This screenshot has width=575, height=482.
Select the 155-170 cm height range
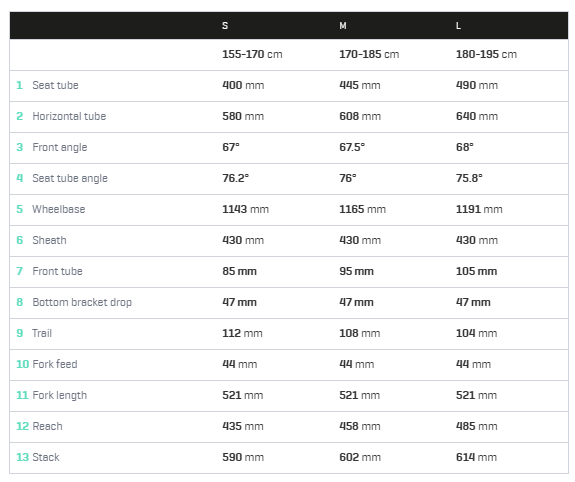[x=252, y=54]
